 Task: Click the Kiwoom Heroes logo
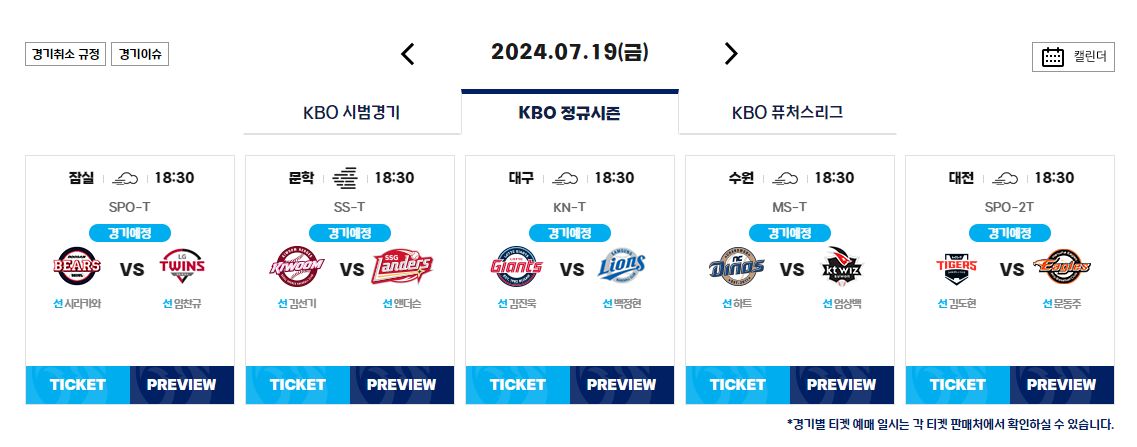296,269
